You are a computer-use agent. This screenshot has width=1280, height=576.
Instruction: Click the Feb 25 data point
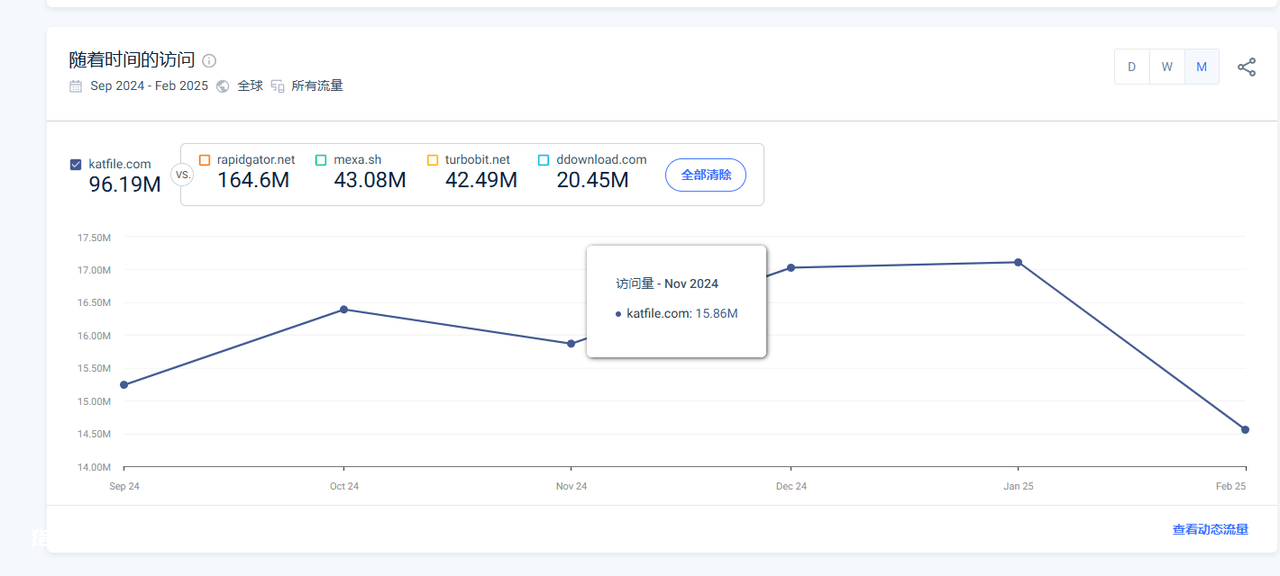point(1245,430)
